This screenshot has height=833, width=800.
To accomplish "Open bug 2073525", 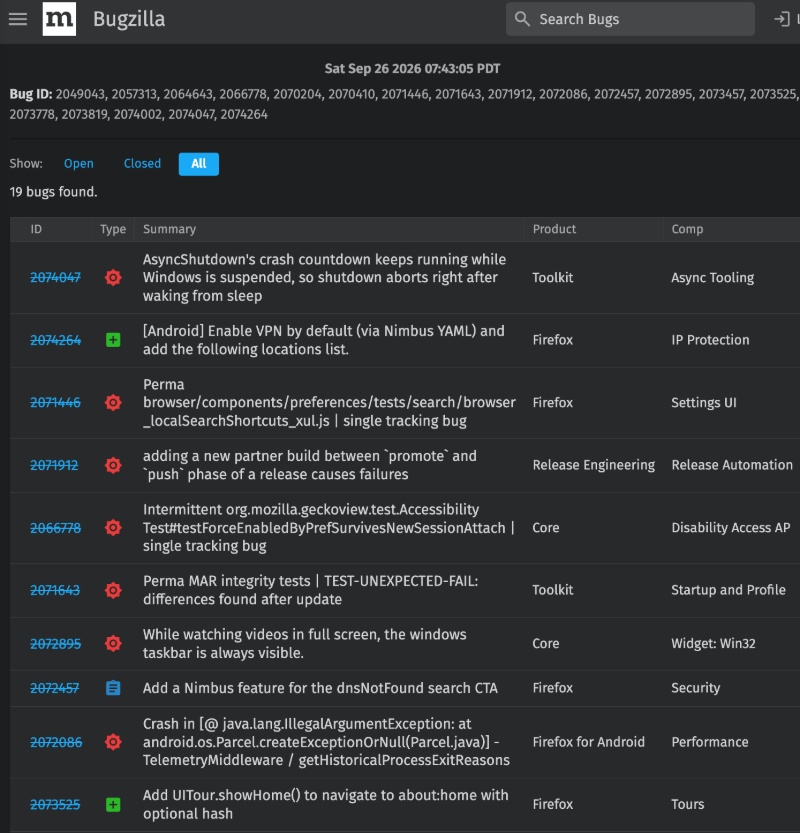I will pos(55,805).
